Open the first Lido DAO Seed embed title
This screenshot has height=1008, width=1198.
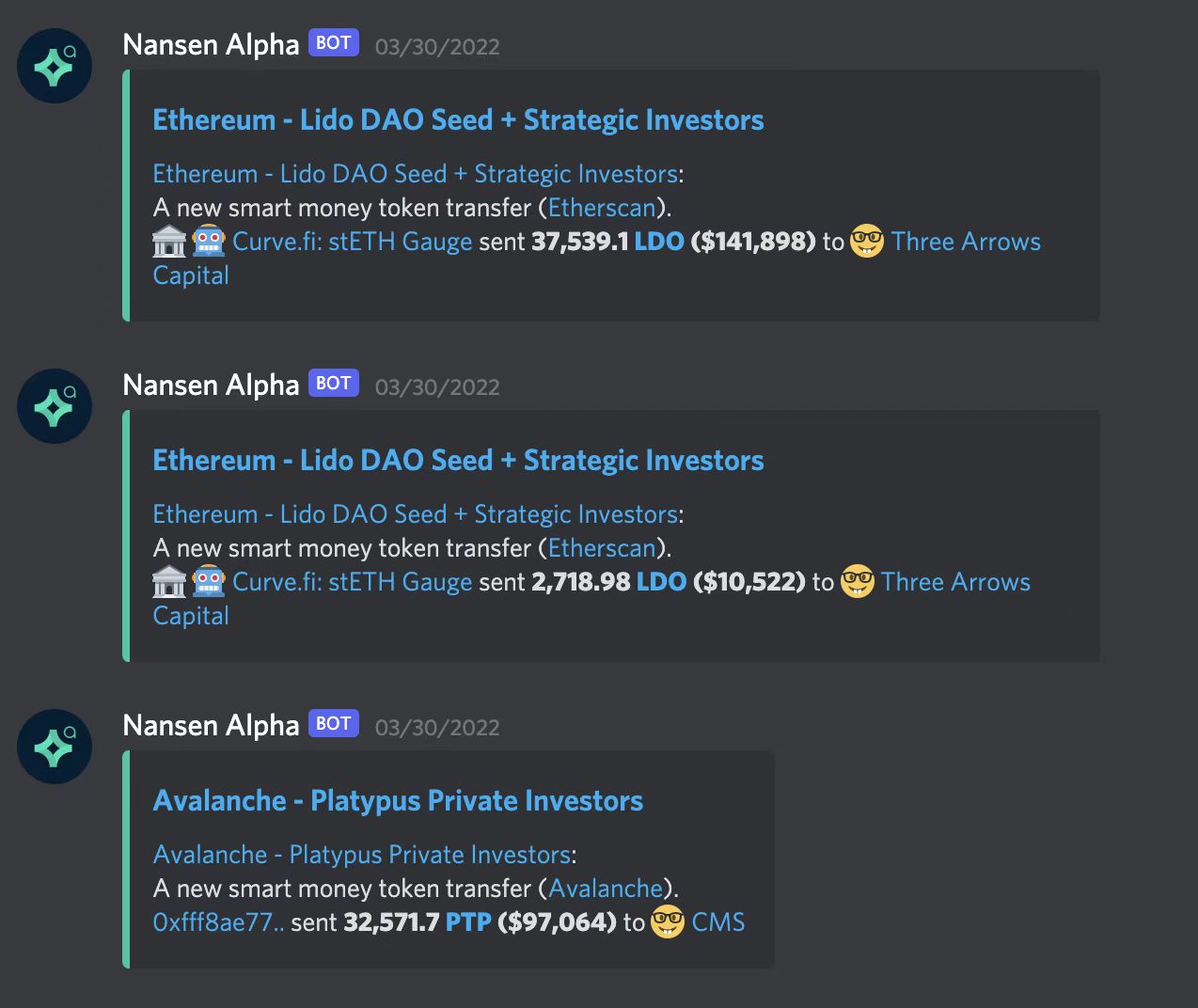point(458,120)
